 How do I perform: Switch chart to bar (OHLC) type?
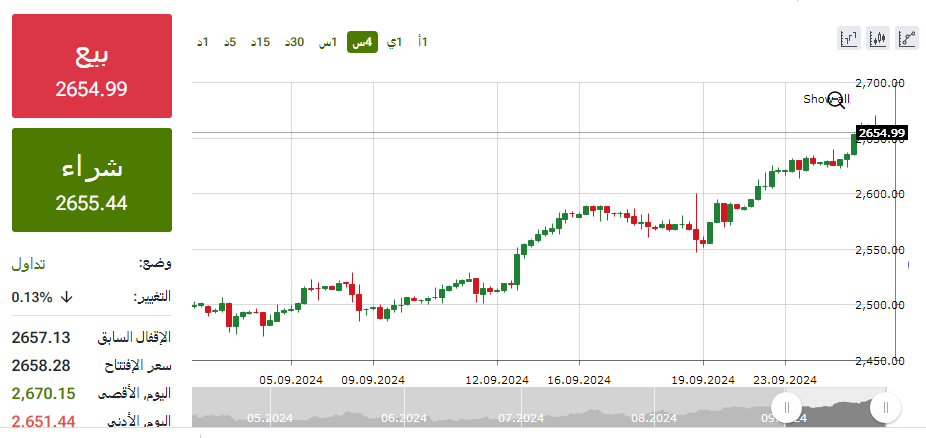pyautogui.click(x=849, y=39)
